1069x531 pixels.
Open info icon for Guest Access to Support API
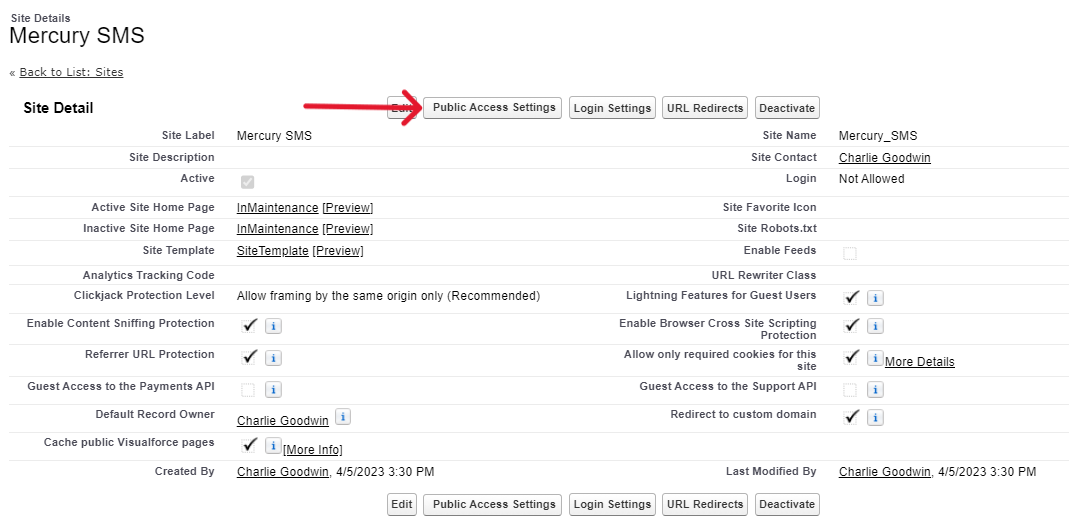click(x=875, y=390)
